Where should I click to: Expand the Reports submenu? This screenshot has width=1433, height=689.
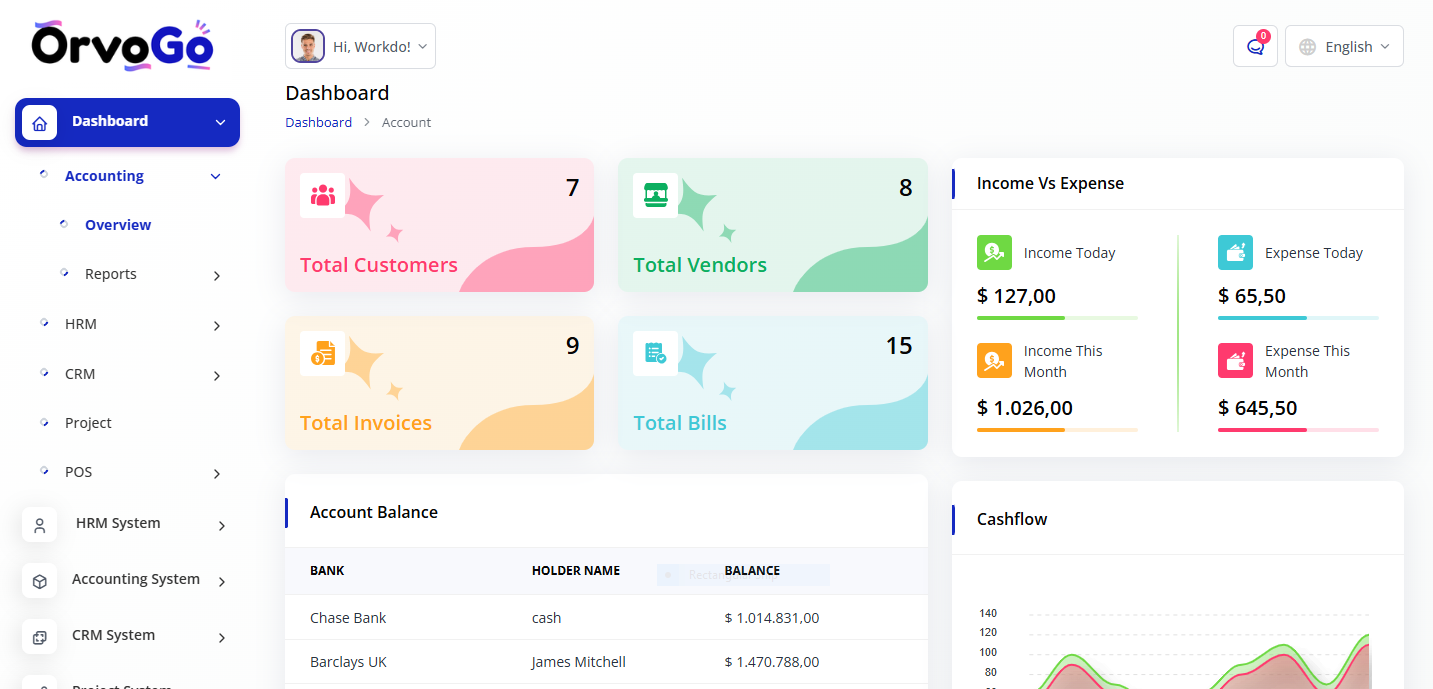[x=110, y=273]
